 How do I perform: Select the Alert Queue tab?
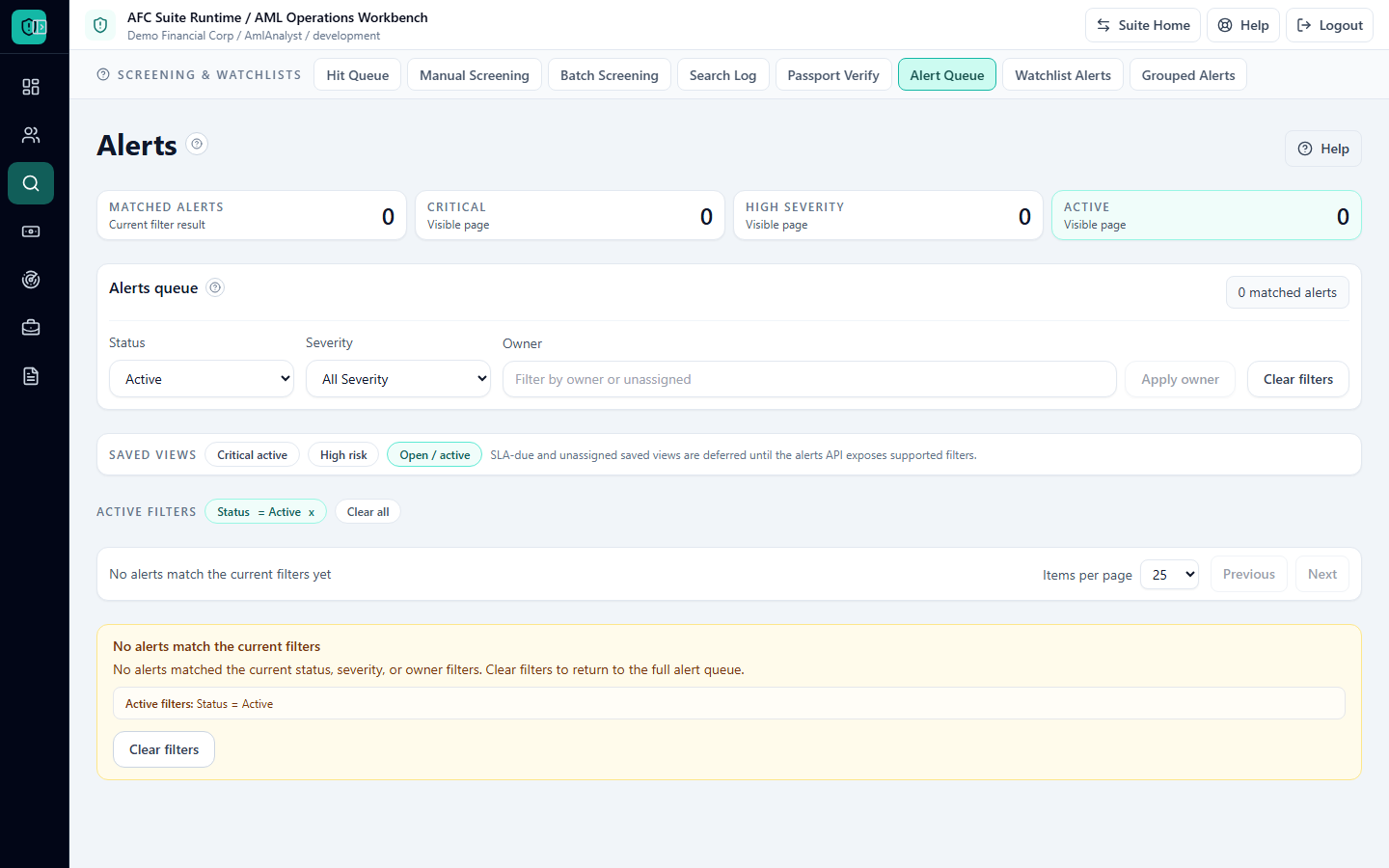(946, 75)
